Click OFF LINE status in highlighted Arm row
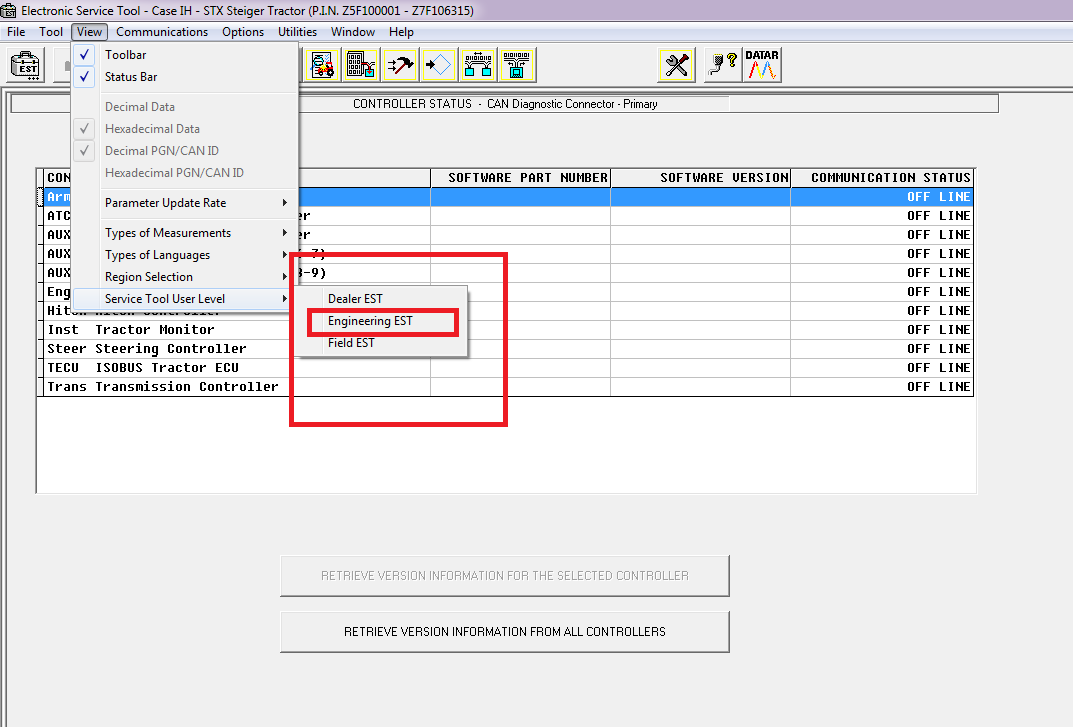1073x727 pixels. tap(938, 197)
